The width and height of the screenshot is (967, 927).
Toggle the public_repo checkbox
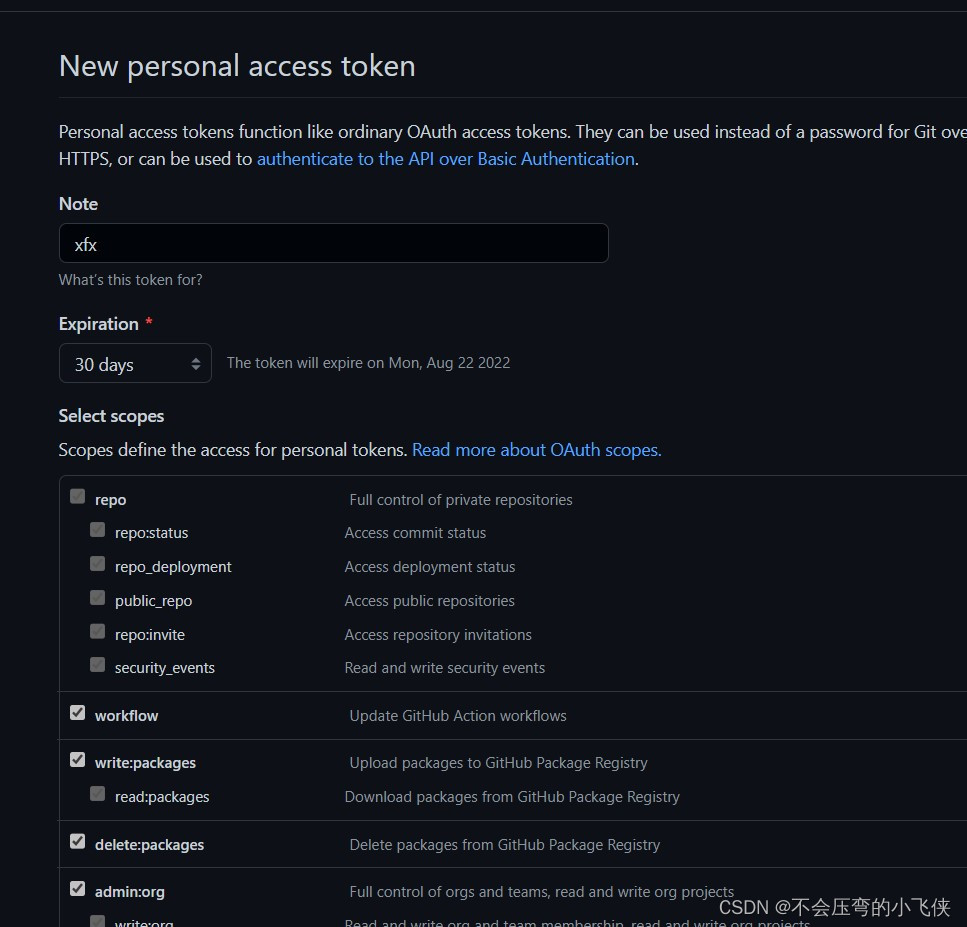point(97,598)
